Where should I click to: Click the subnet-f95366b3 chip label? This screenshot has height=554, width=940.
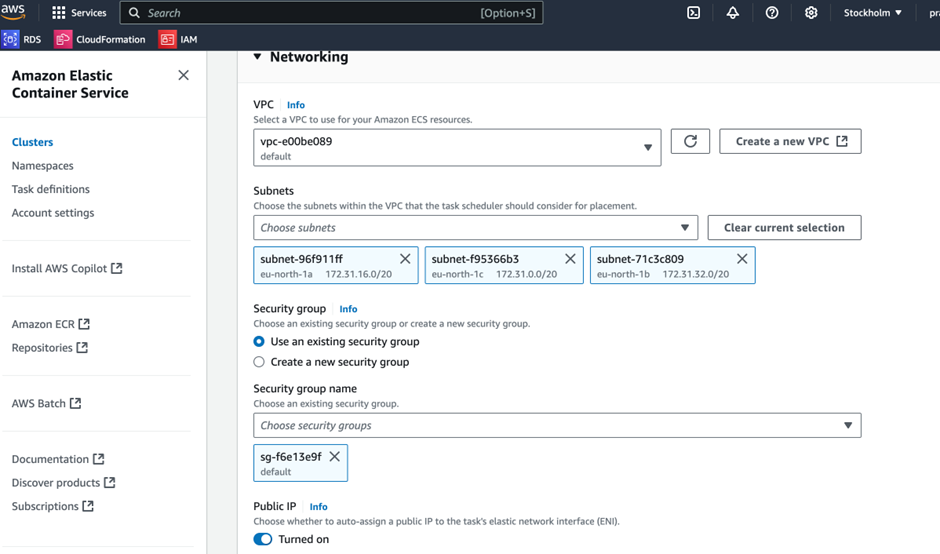475,259
